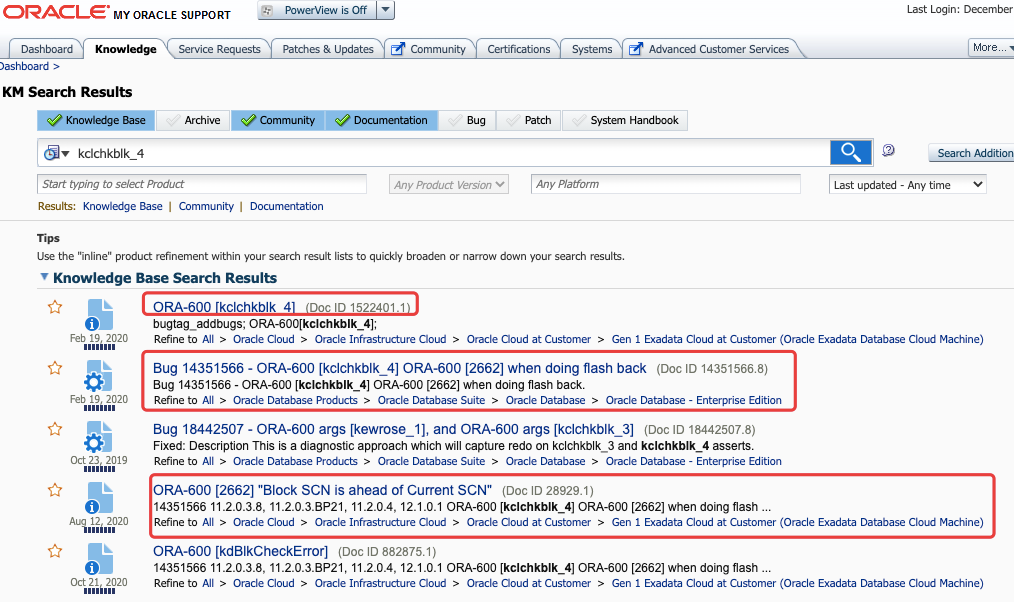This screenshot has height=602, width=1014.
Task: Open Certifications tab
Action: pos(519,49)
